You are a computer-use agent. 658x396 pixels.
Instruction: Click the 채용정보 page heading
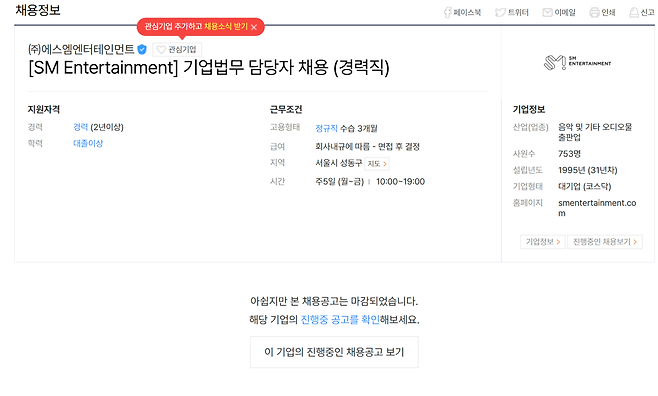(38, 10)
